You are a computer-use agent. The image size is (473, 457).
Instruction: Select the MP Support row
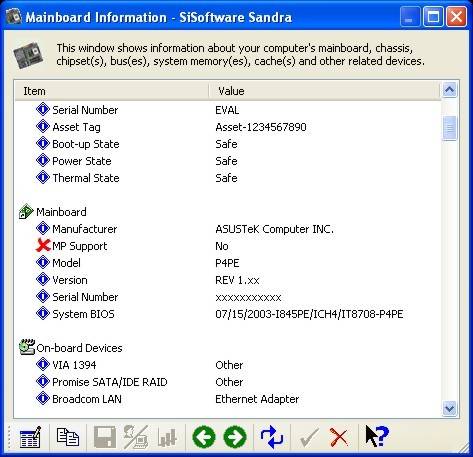tap(228, 246)
